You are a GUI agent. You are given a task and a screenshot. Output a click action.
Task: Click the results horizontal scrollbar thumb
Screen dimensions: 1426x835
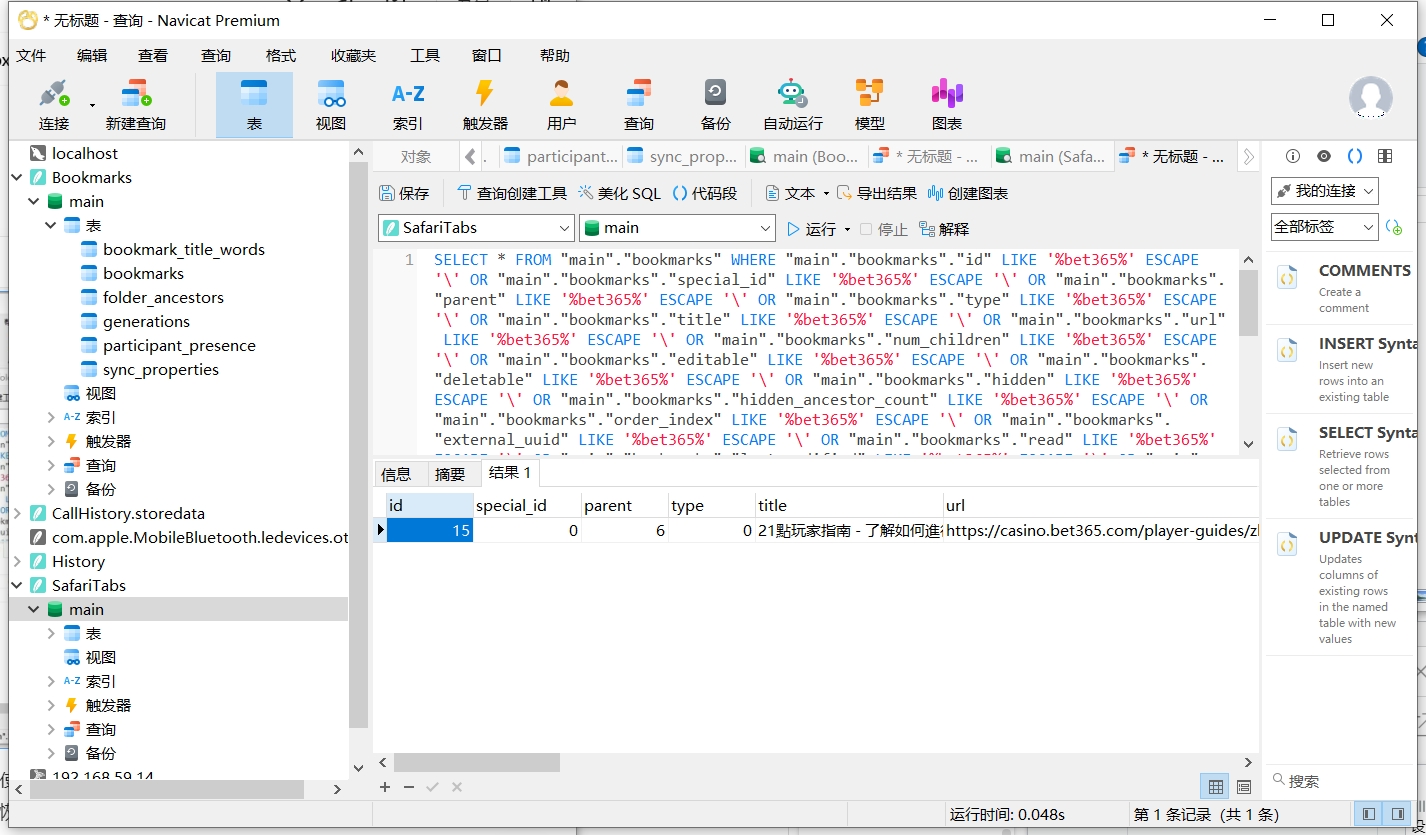click(x=477, y=762)
